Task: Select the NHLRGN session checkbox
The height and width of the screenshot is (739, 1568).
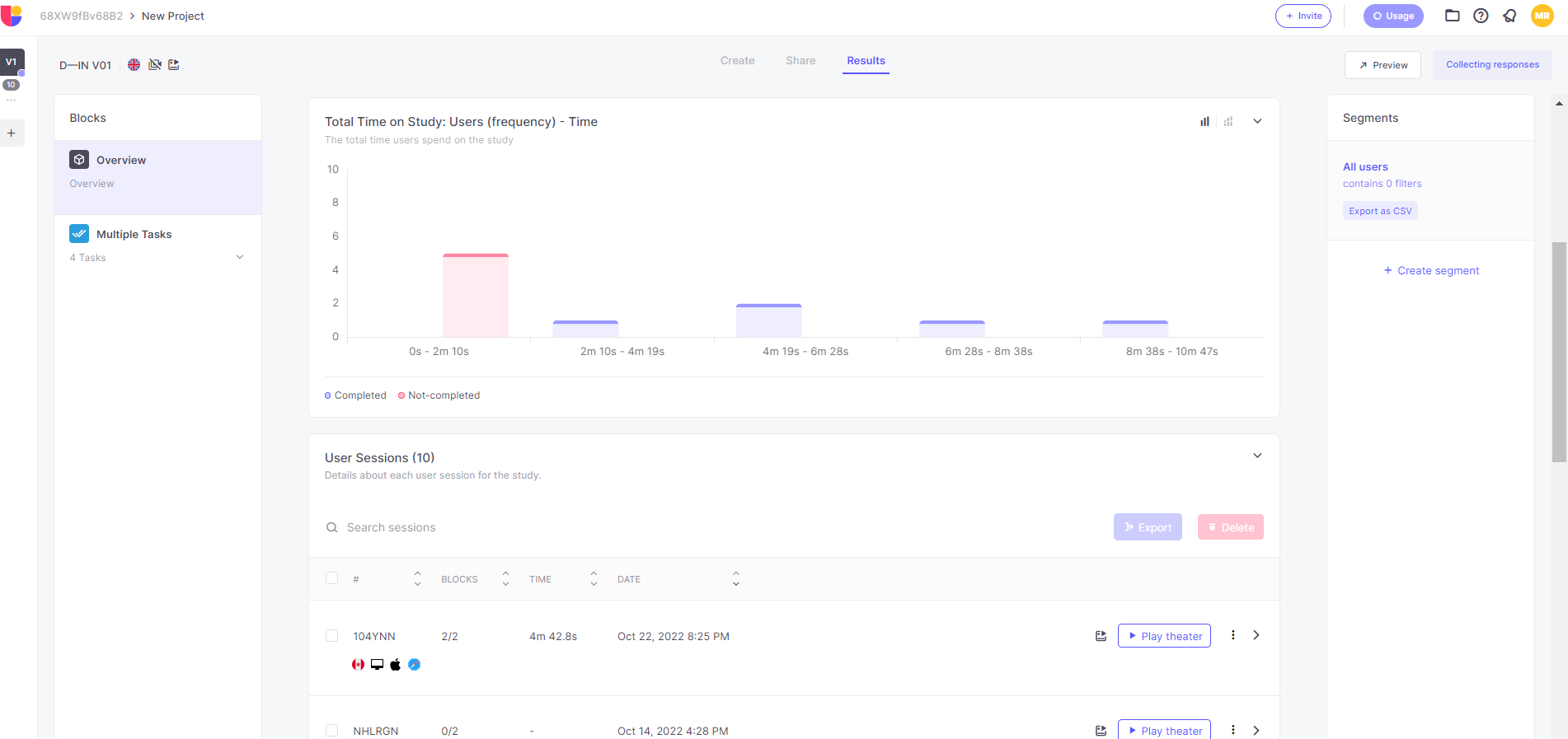Action: 331,731
